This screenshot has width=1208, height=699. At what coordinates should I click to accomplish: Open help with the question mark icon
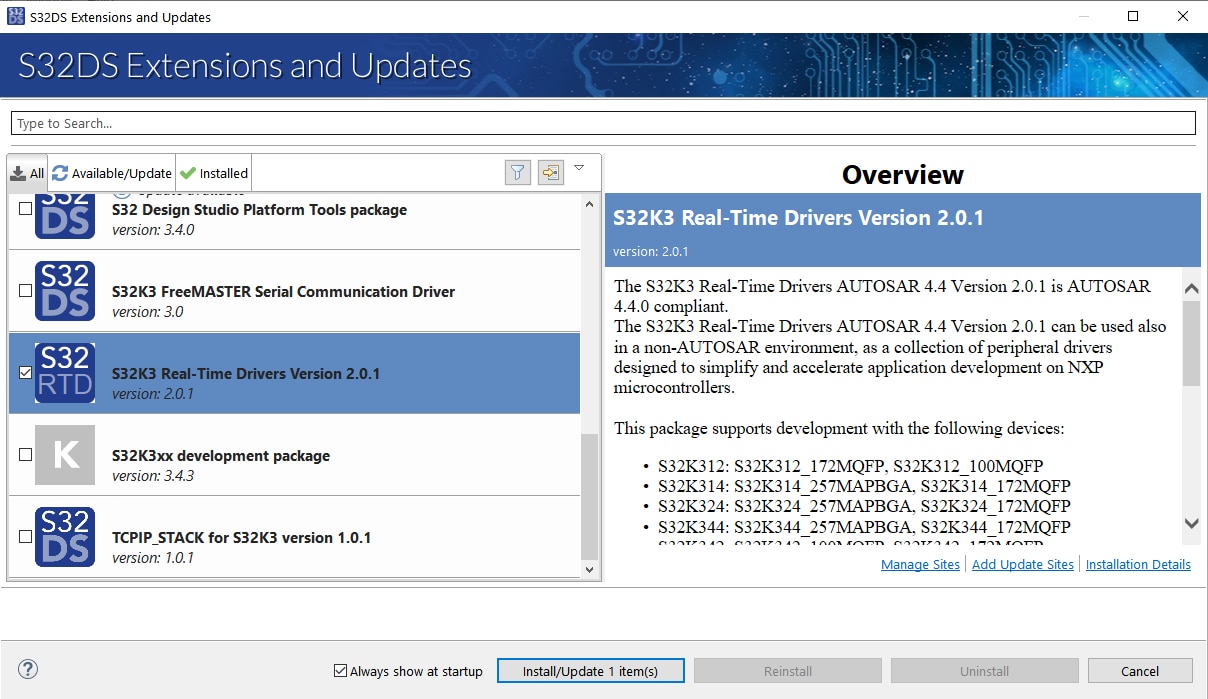tap(28, 670)
